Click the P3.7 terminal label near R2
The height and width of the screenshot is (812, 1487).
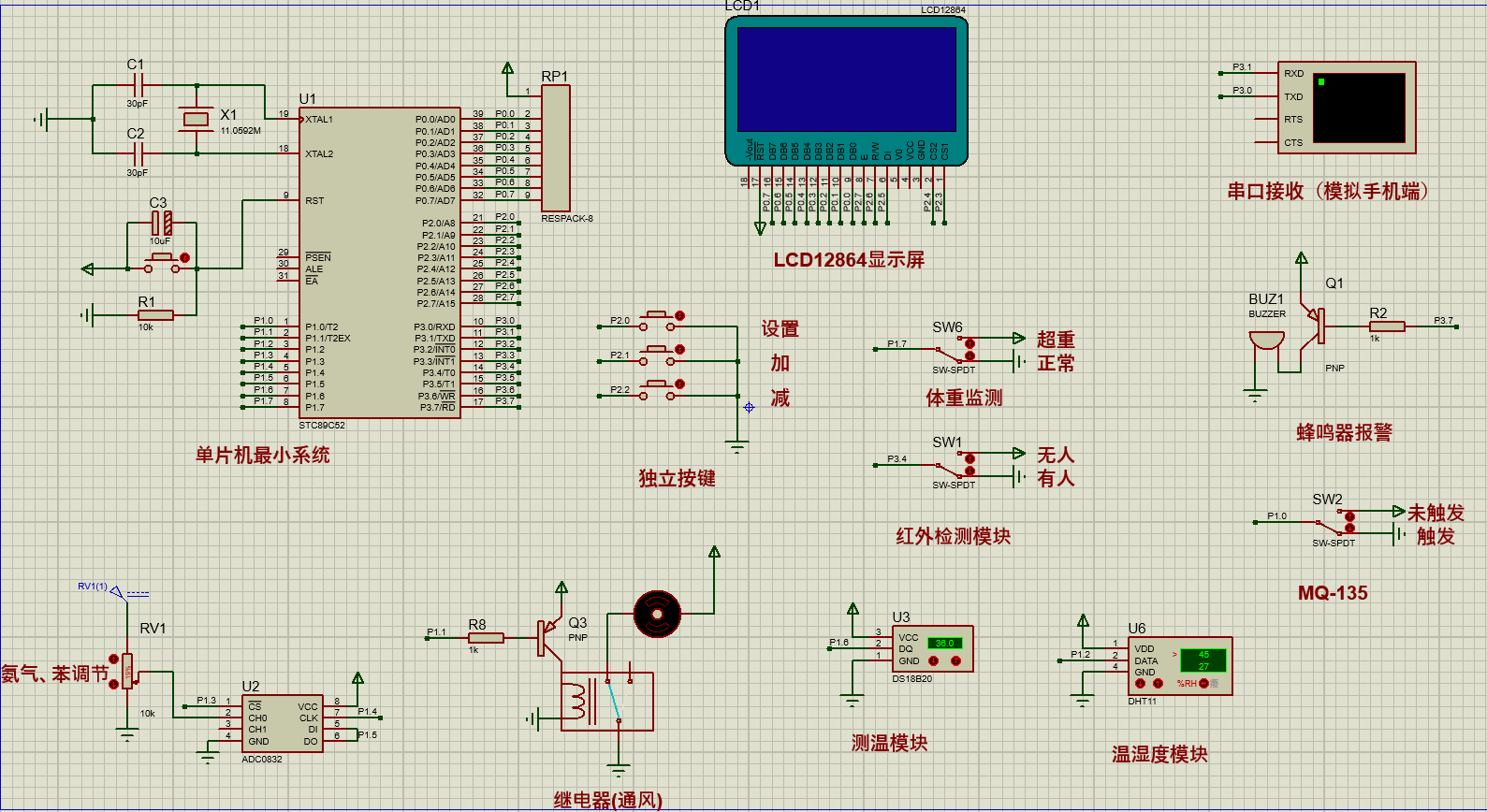pos(1444,321)
